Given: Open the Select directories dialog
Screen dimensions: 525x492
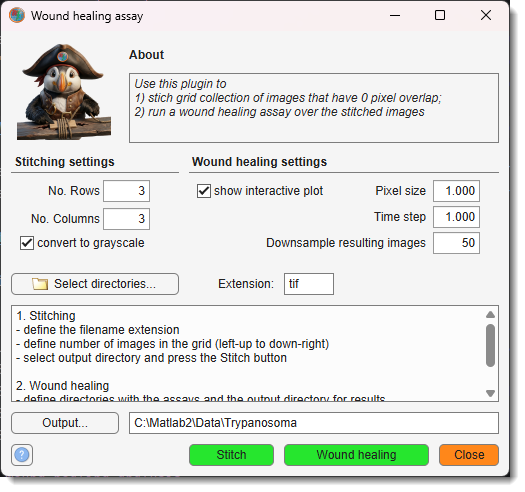Looking at the screenshot, I should pos(95,284).
